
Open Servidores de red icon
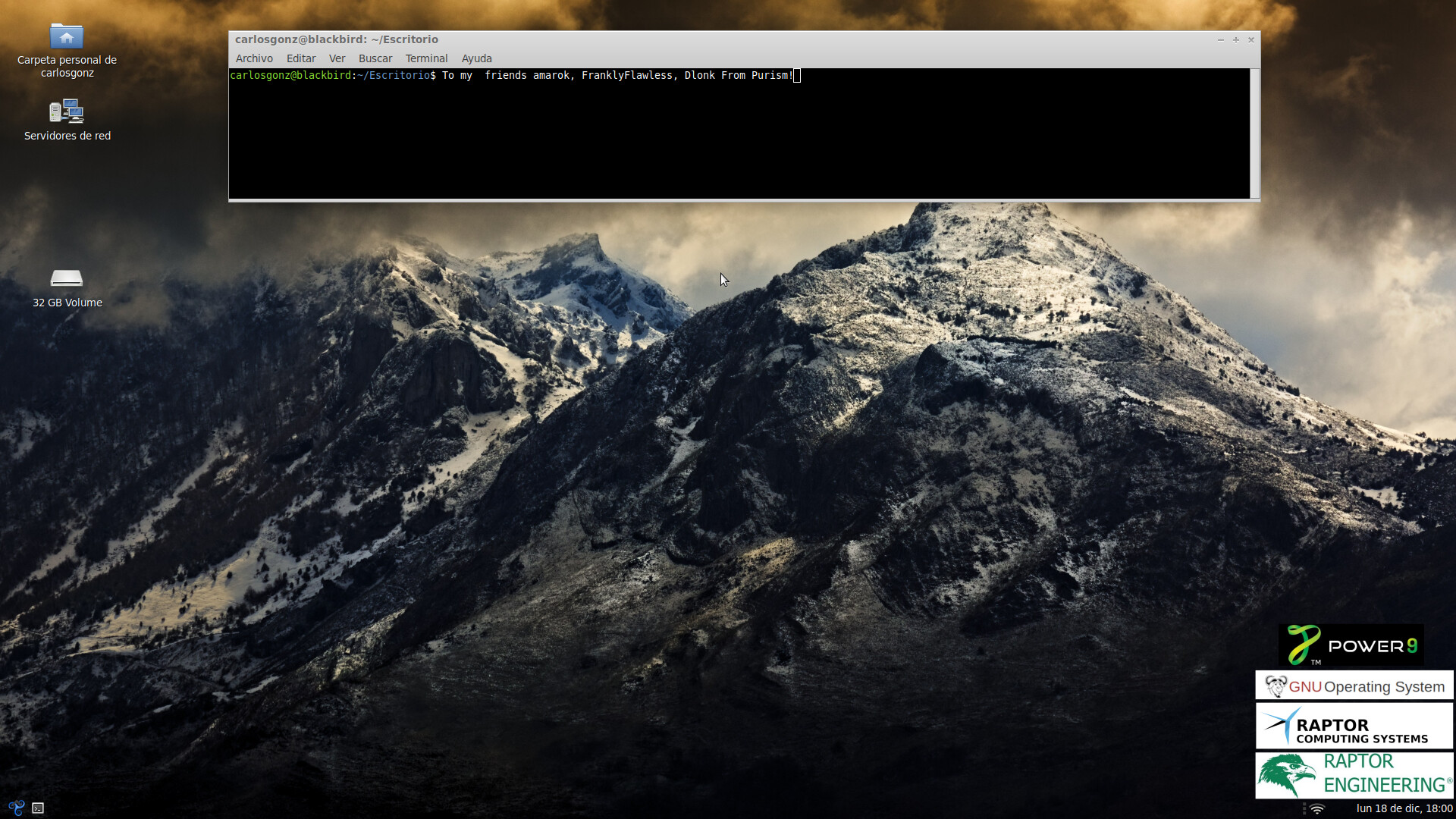(67, 112)
